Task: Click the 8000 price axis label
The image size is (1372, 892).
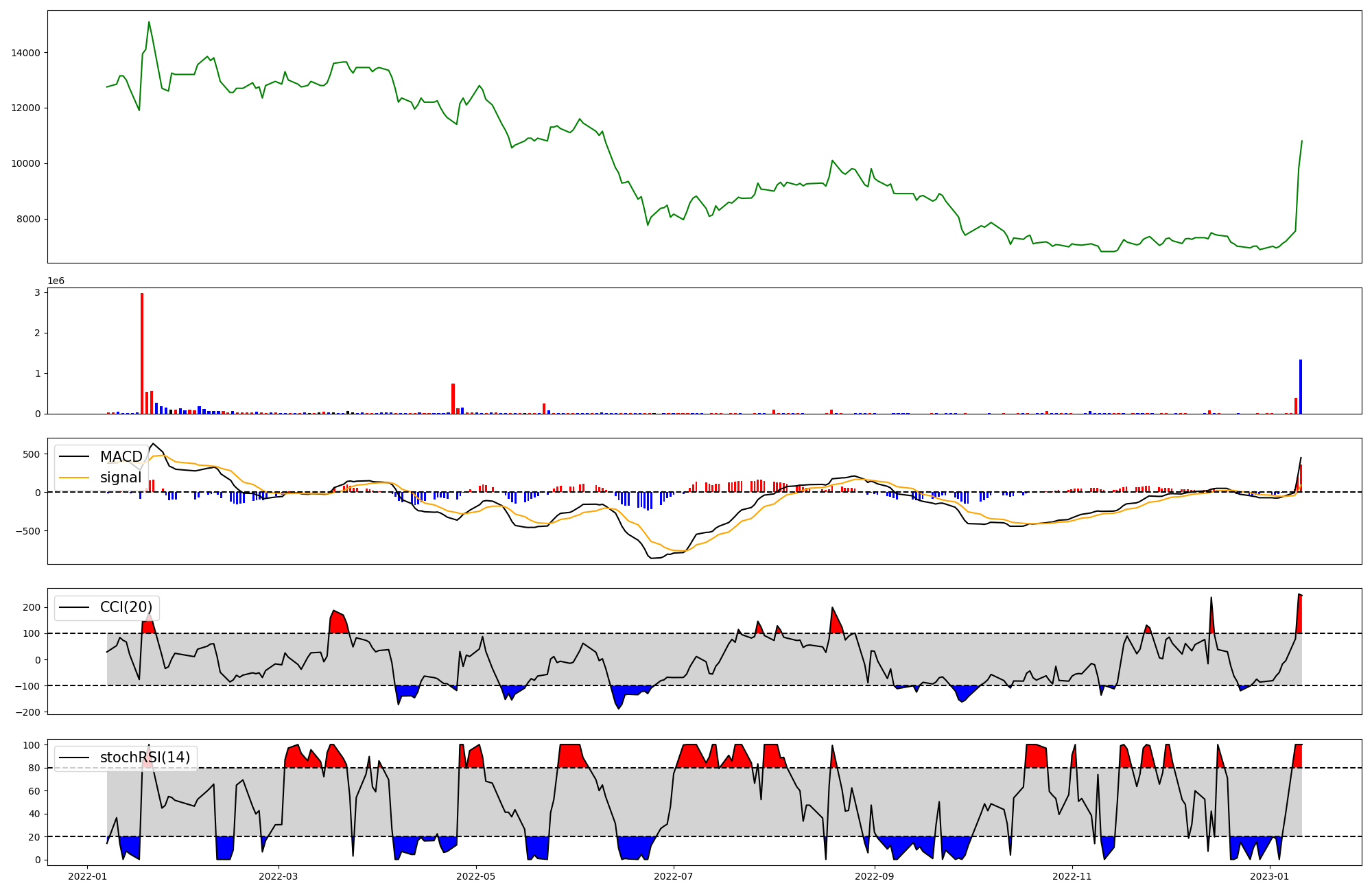Action: [28, 220]
